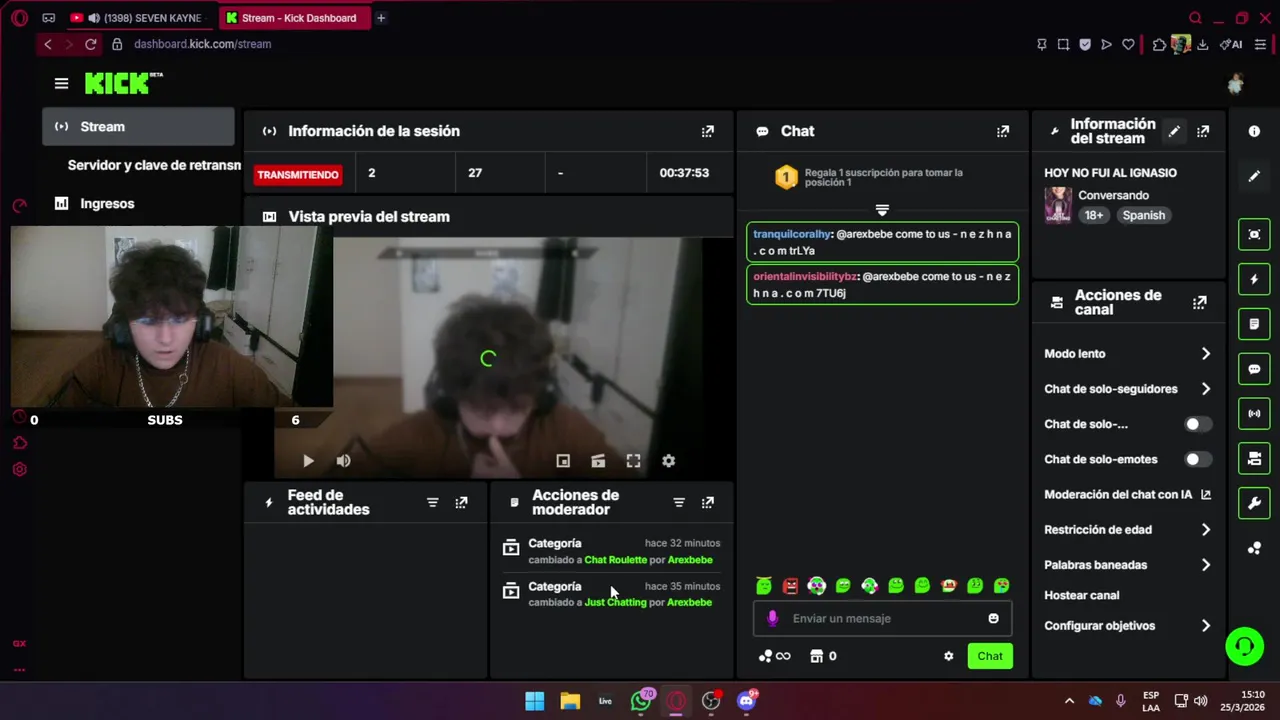1280x720 pixels.
Task: Toggle the lightning activity widget in the right sidebar
Action: pos(1254,279)
